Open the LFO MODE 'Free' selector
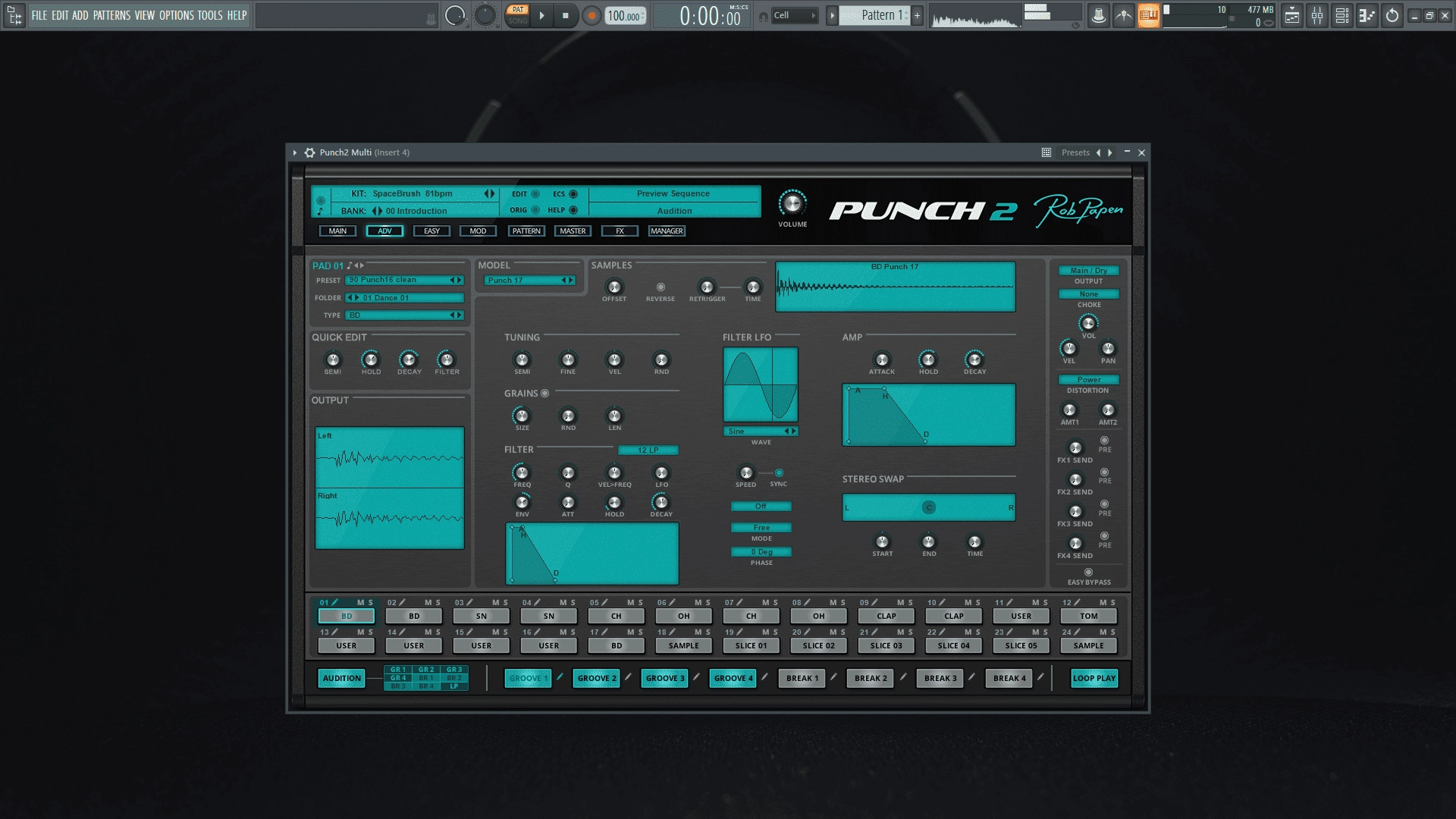 pyautogui.click(x=761, y=528)
